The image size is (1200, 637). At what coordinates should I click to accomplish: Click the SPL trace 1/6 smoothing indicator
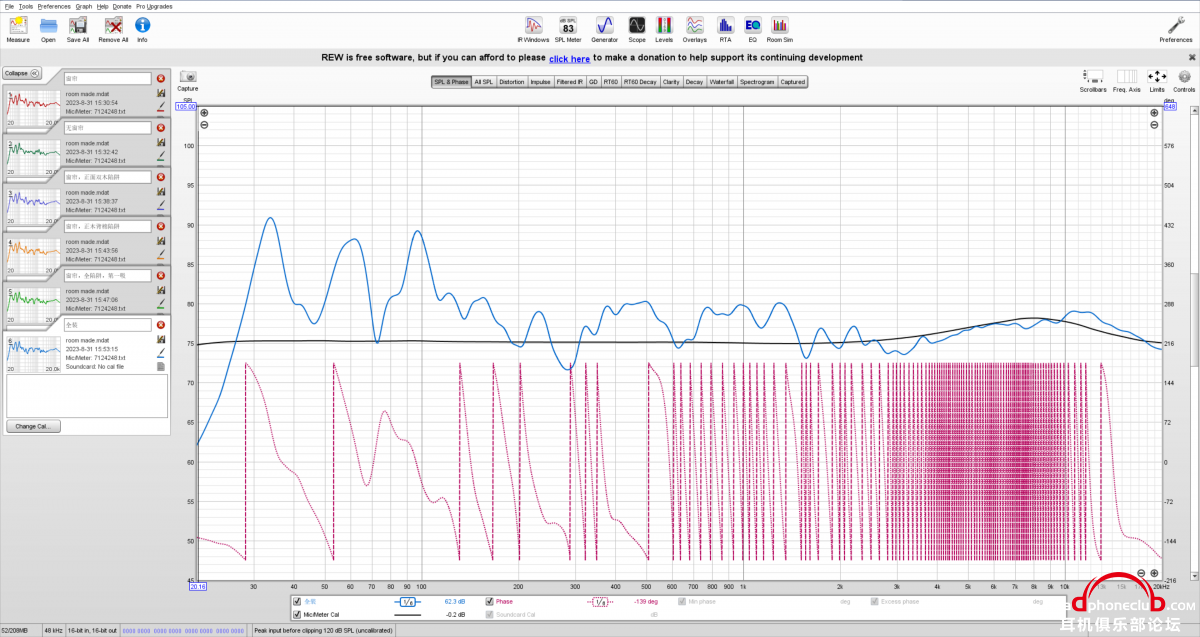tap(408, 602)
